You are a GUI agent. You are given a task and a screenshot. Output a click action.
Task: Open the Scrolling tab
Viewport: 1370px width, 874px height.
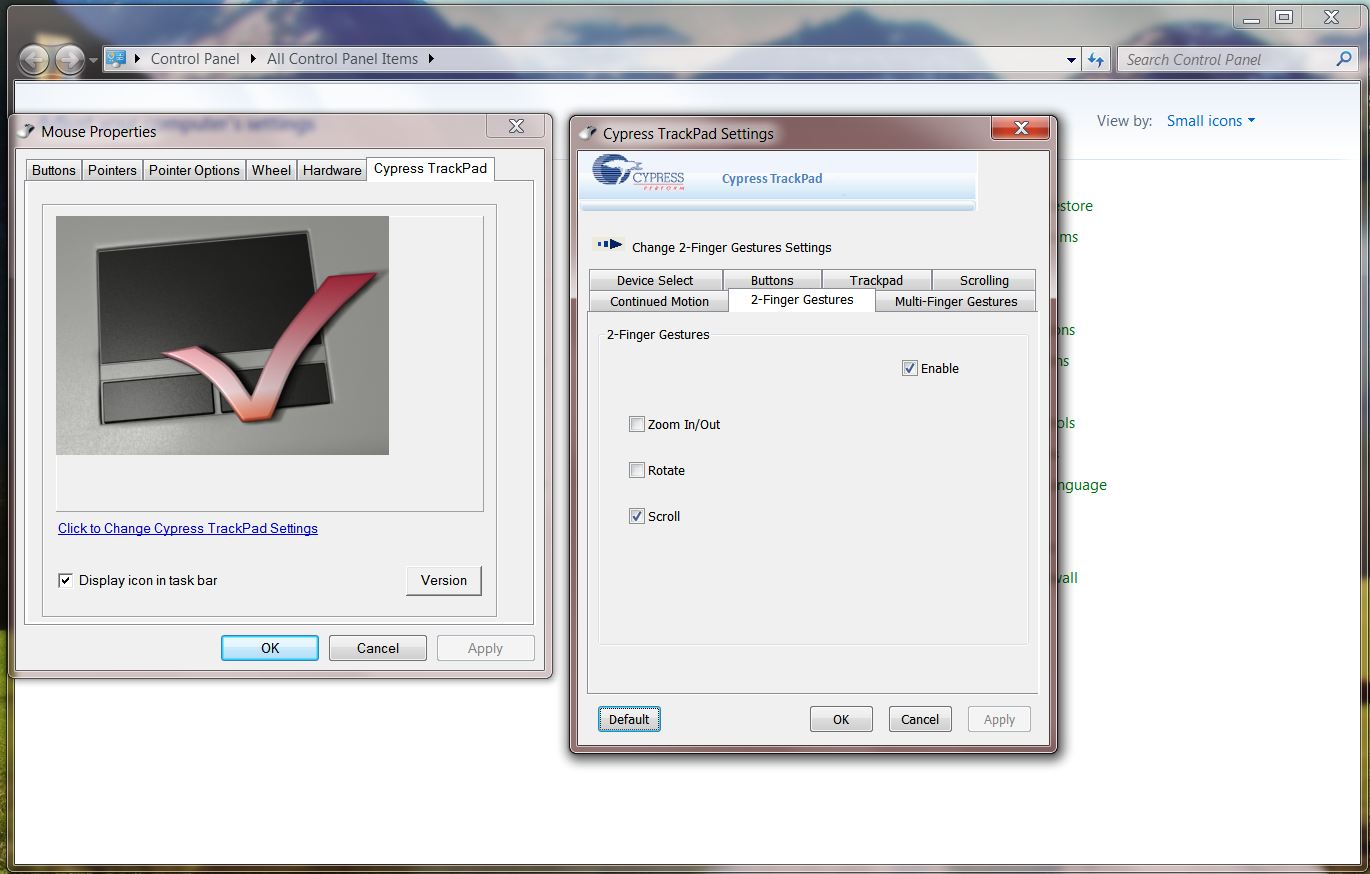(984, 280)
